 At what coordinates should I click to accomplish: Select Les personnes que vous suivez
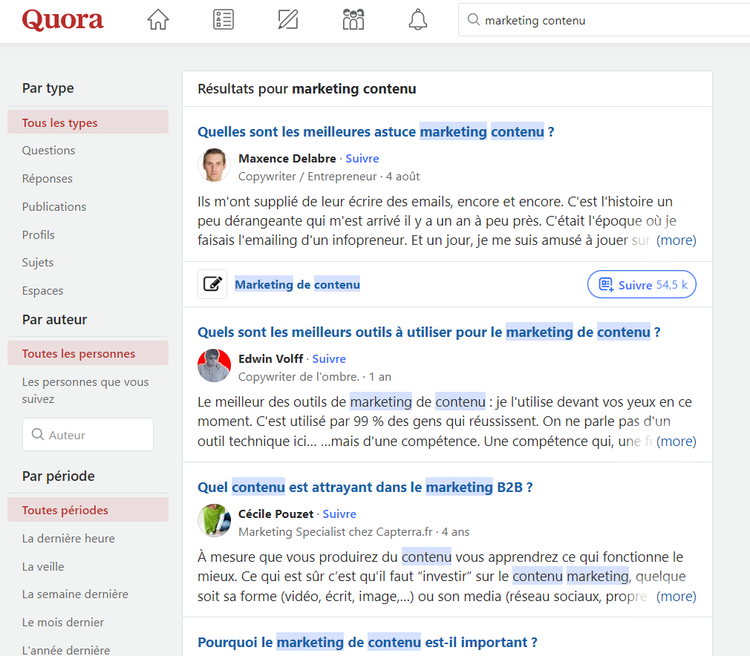85,390
